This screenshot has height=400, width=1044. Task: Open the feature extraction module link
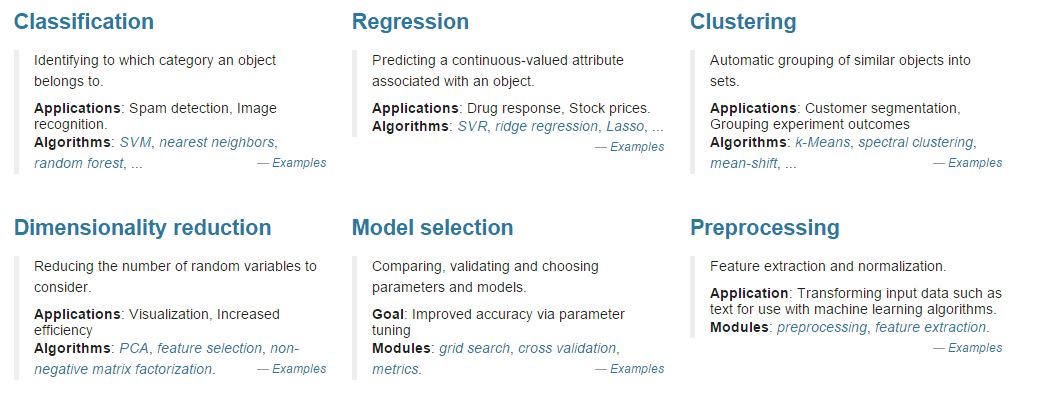click(x=931, y=327)
